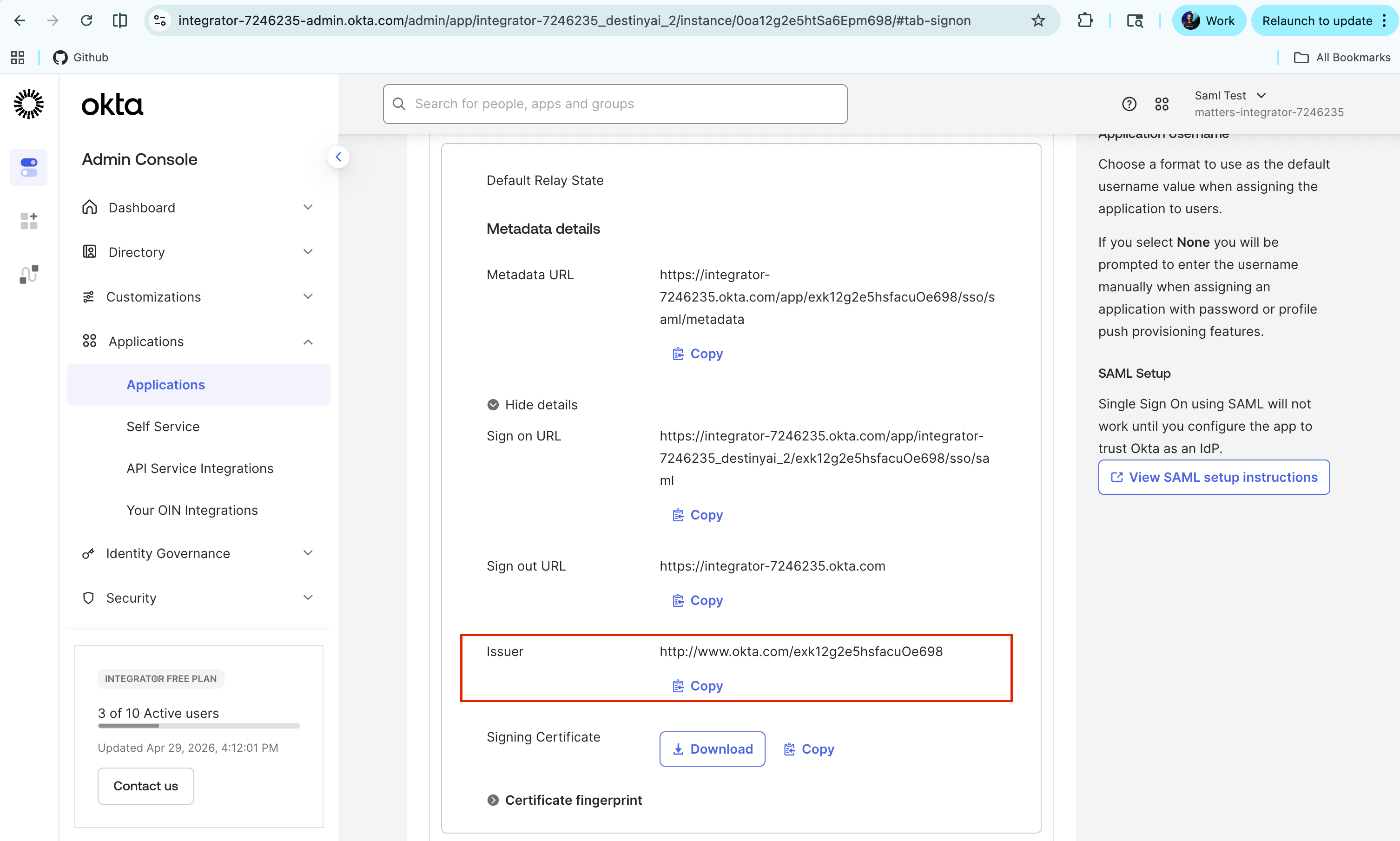Open the add-apps grid icon in left rail
This screenshot has height=841, width=1400.
[29, 220]
